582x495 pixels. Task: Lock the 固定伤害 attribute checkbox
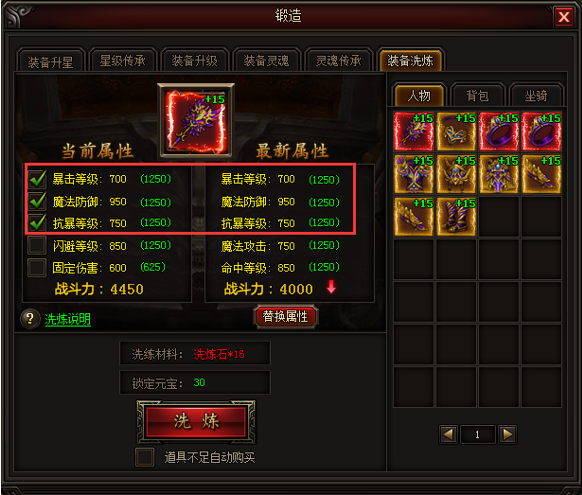coord(37,268)
